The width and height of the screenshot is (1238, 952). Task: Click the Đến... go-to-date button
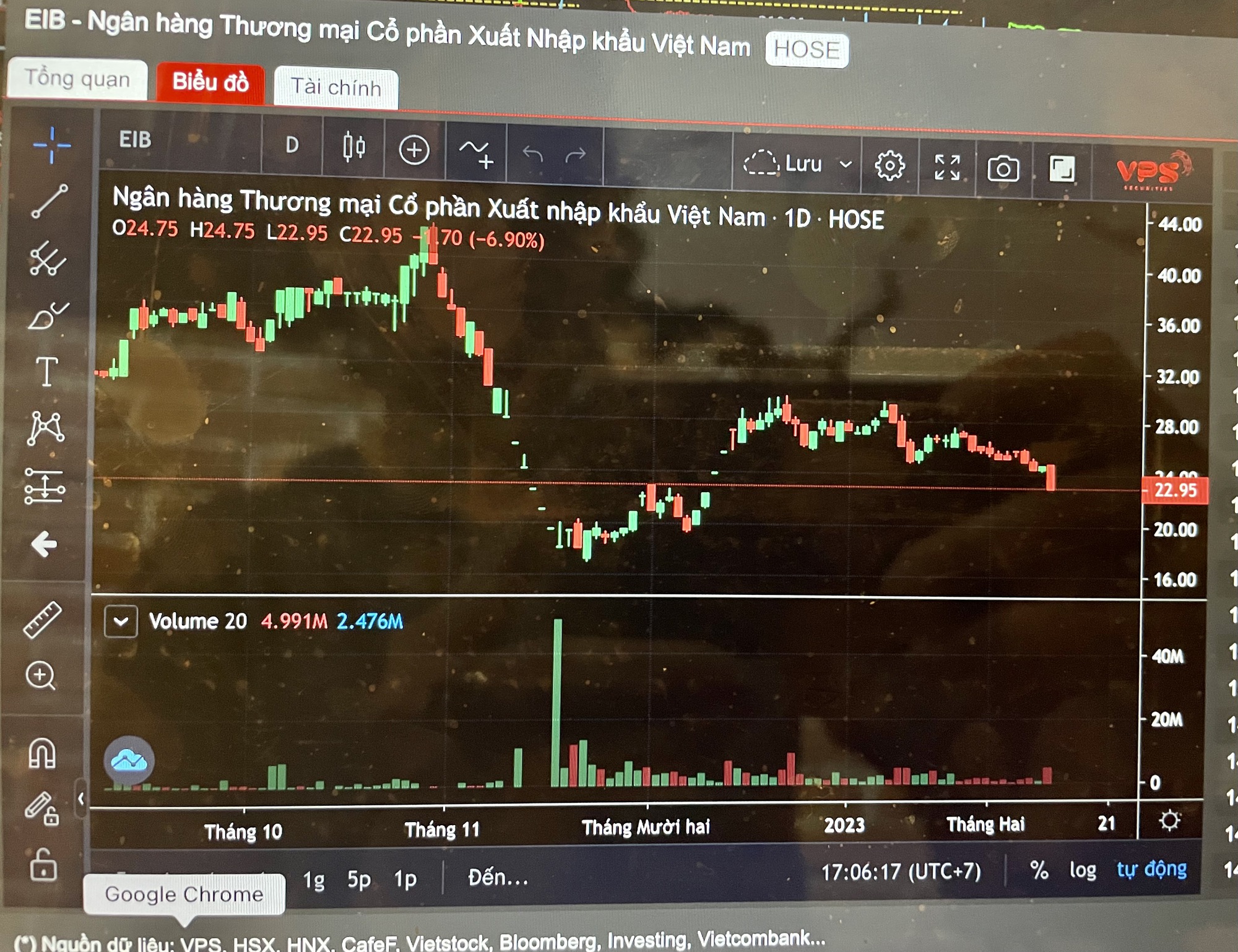pyautogui.click(x=498, y=877)
